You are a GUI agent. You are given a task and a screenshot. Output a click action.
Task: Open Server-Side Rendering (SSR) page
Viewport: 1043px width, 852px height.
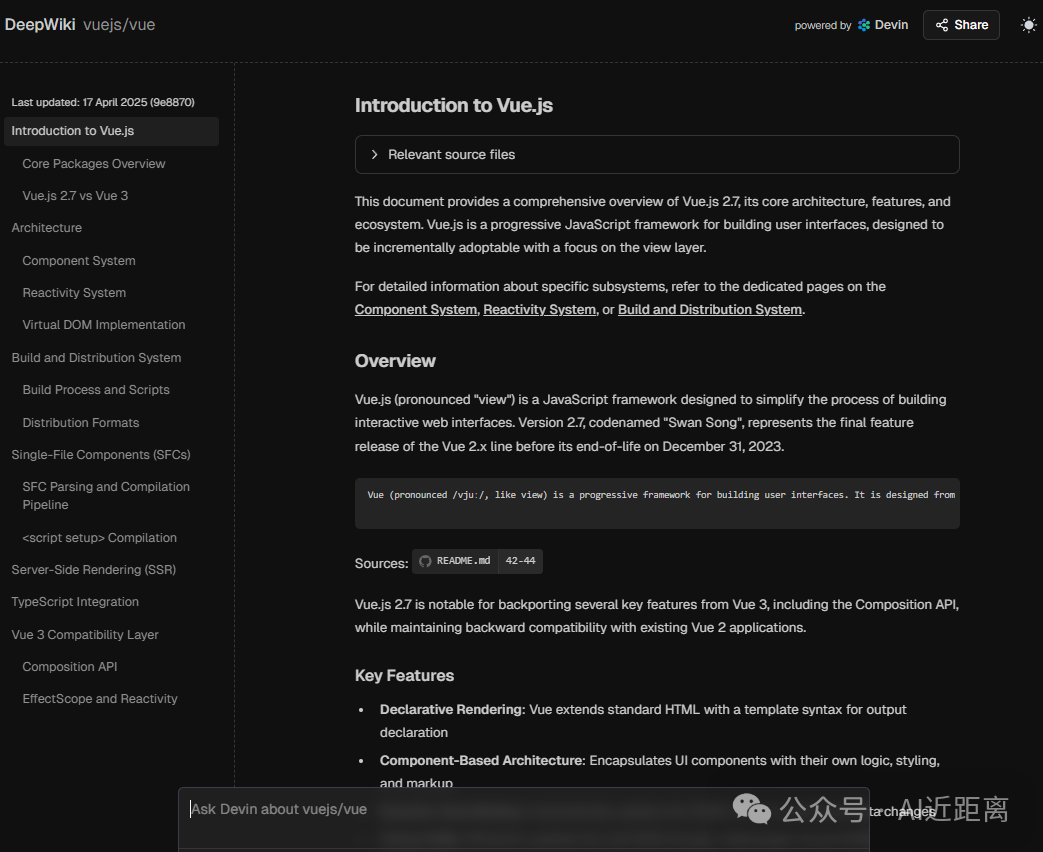pos(94,569)
